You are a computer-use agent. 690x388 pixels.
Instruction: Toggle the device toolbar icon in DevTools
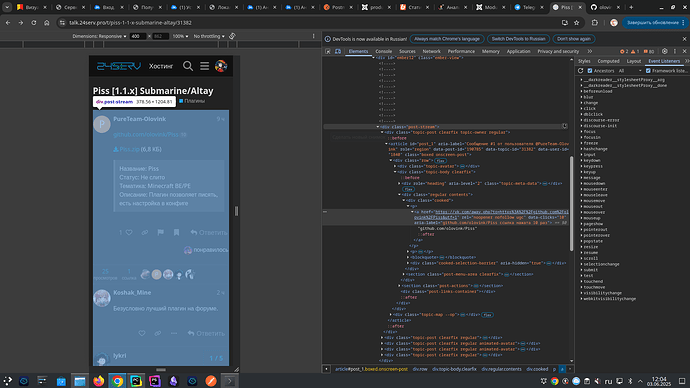[338, 51]
